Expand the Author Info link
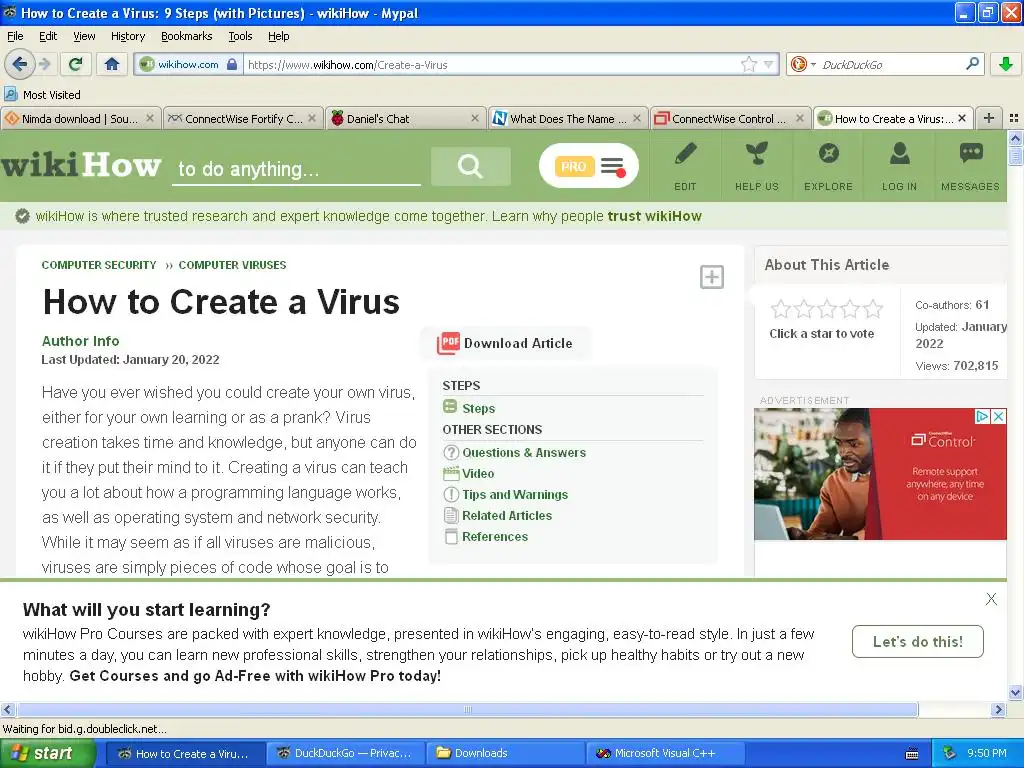 (x=80, y=341)
